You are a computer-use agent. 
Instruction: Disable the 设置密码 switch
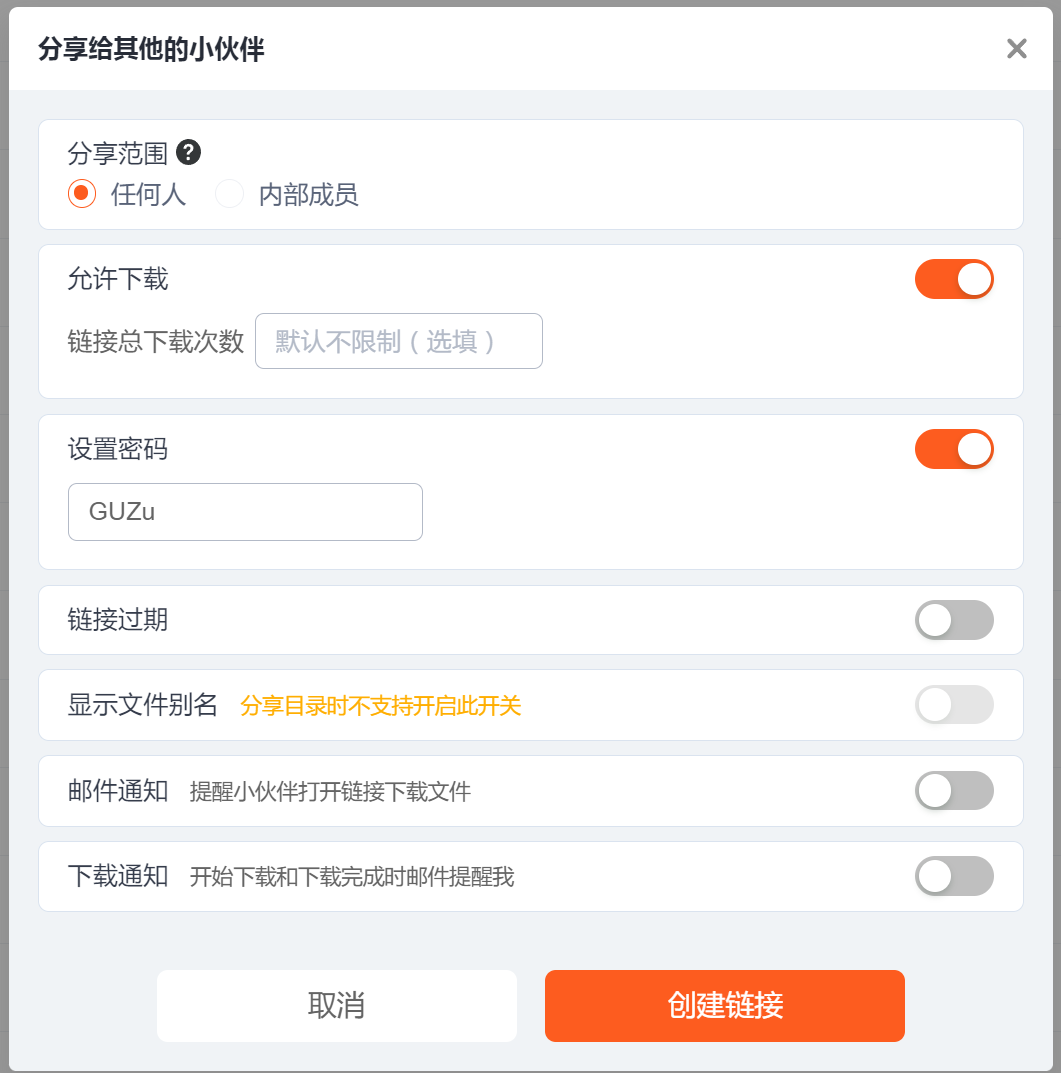click(954, 449)
